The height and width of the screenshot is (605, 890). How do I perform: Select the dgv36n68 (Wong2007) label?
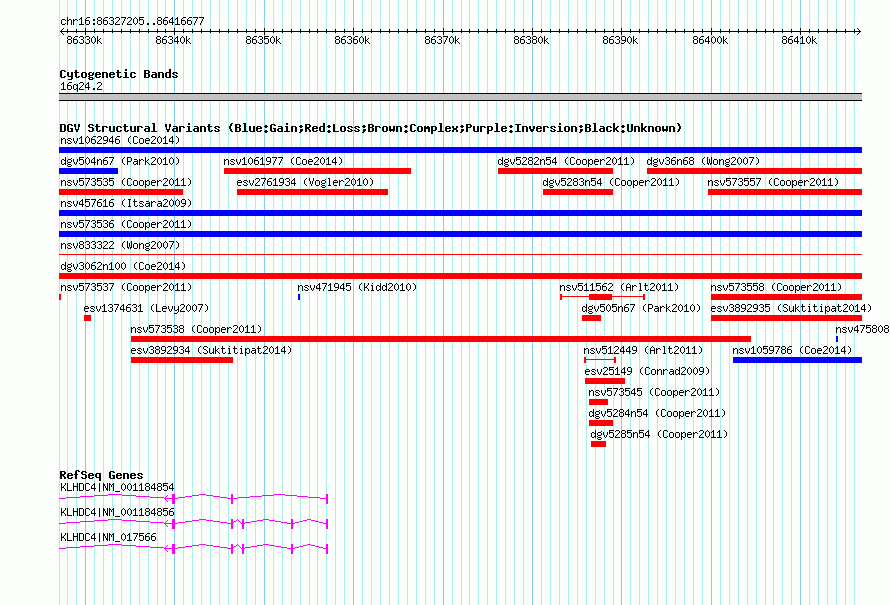pos(703,161)
